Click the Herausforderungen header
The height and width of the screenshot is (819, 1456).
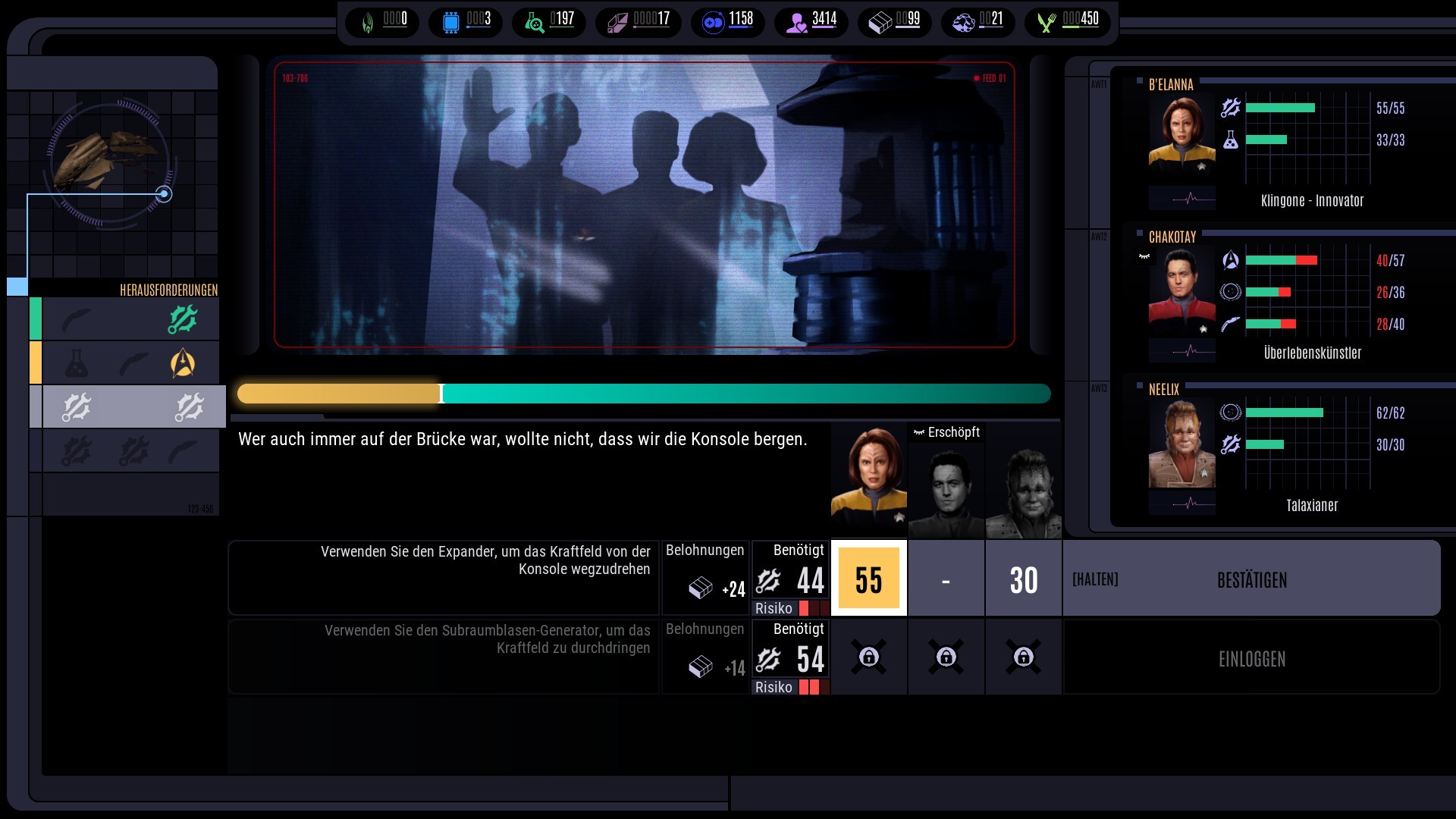(x=168, y=290)
